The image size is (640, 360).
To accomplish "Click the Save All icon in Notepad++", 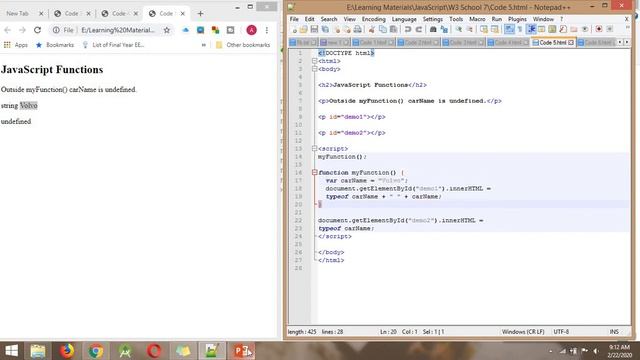I will point(325,29).
